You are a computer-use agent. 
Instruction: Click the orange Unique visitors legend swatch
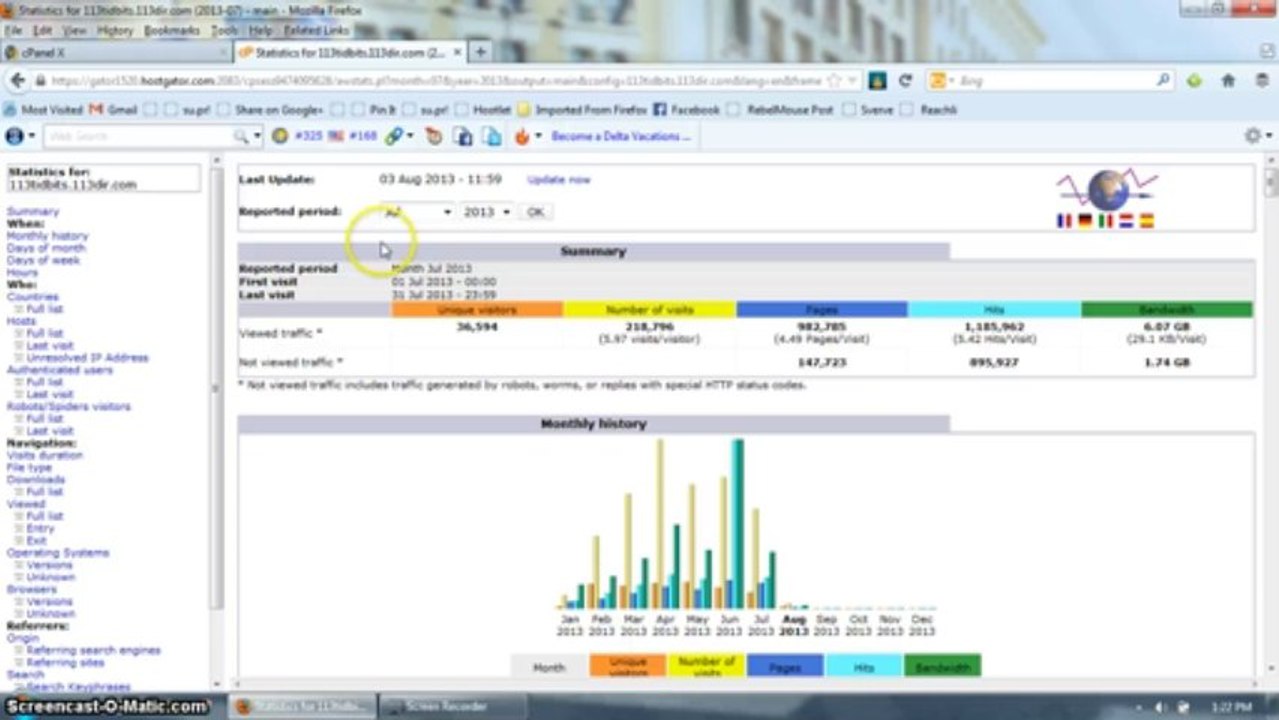627,666
